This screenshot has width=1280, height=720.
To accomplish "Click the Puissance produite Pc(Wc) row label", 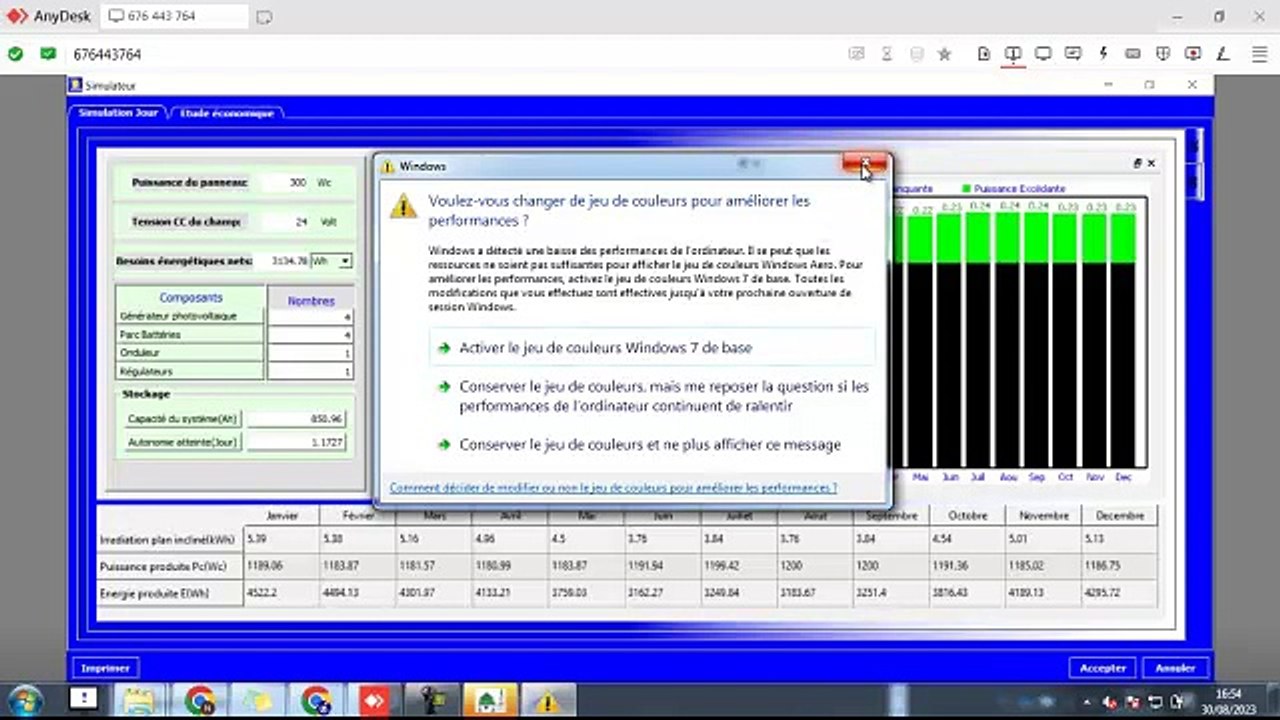I will (x=168, y=566).
